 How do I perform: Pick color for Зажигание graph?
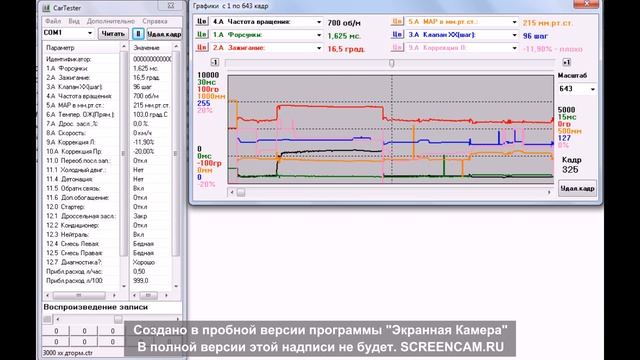point(202,48)
